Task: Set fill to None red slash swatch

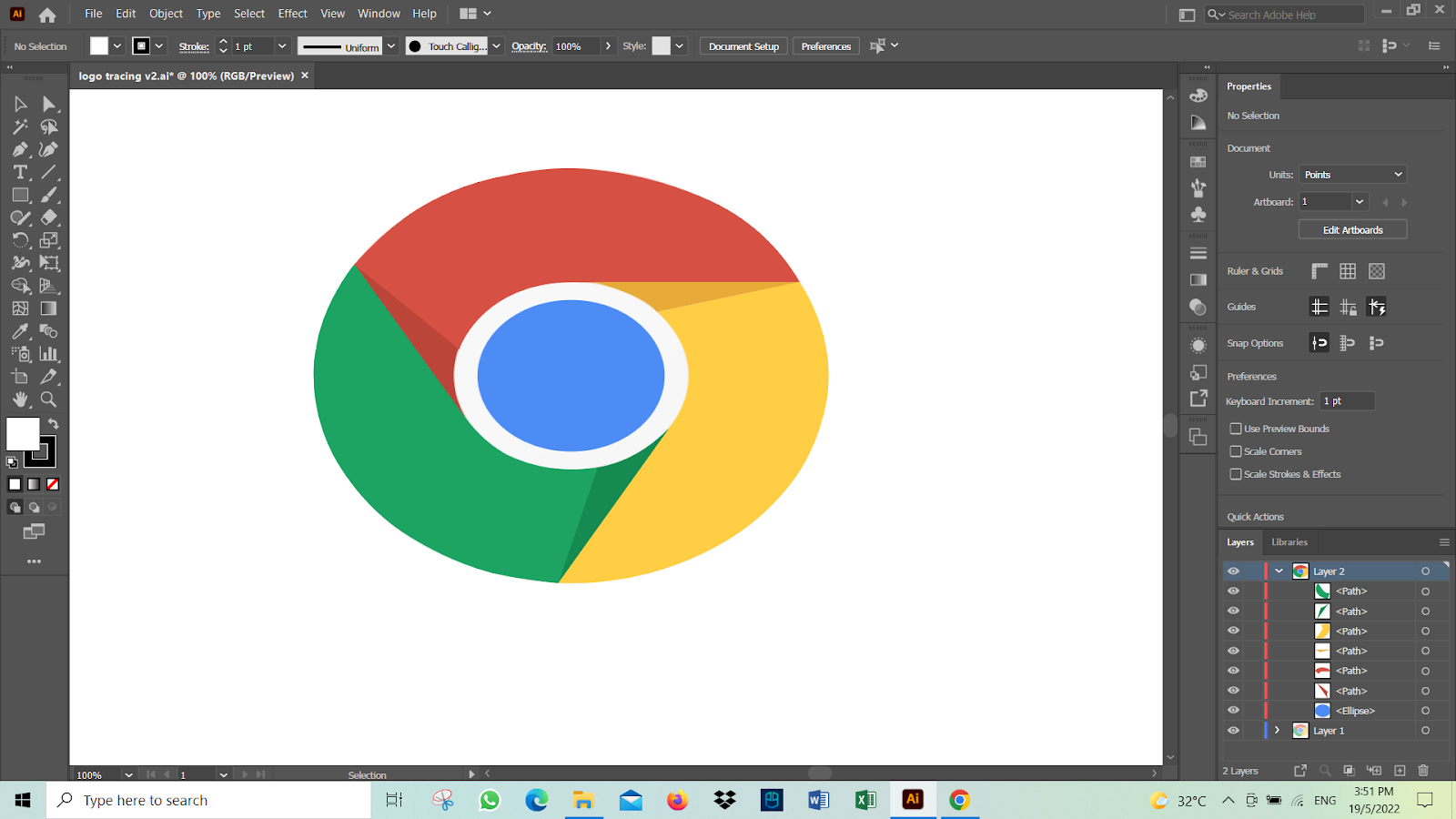Action: (53, 484)
